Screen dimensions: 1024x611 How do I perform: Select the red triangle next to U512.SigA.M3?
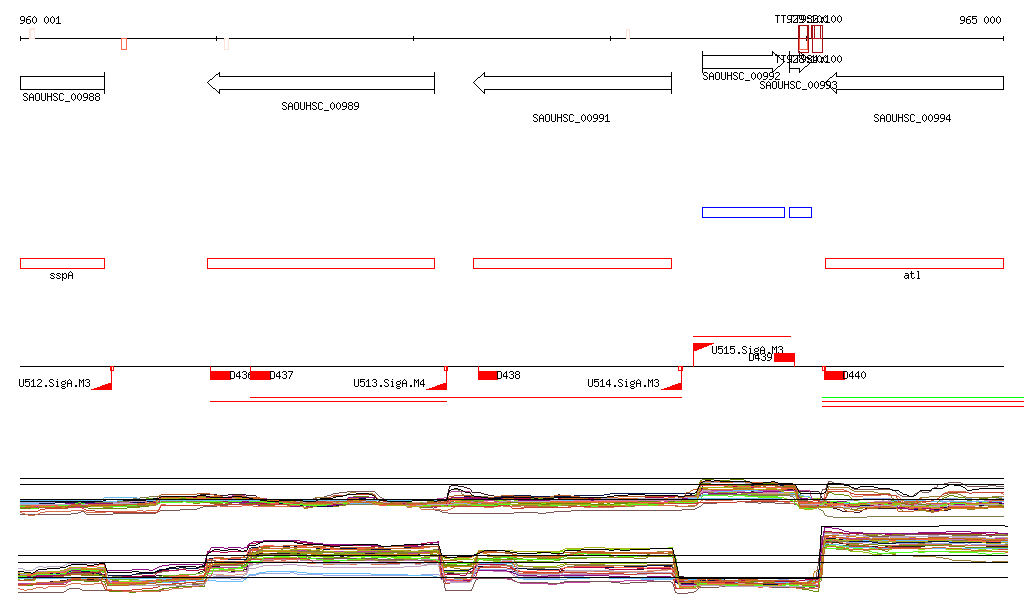pos(103,386)
